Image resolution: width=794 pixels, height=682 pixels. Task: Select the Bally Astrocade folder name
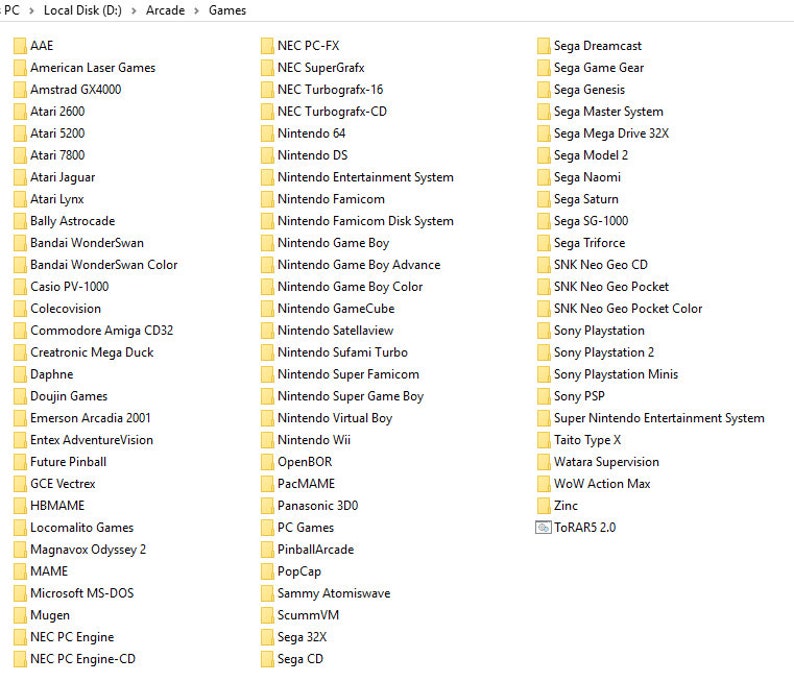pos(72,221)
